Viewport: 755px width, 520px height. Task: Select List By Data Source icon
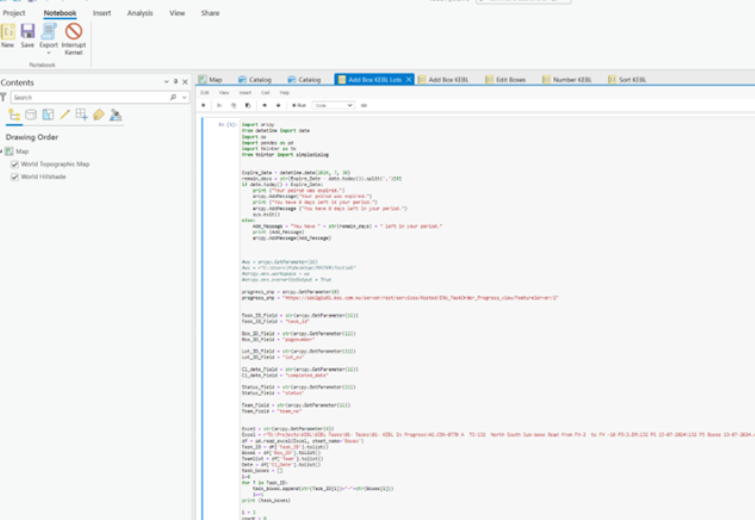(x=31, y=115)
